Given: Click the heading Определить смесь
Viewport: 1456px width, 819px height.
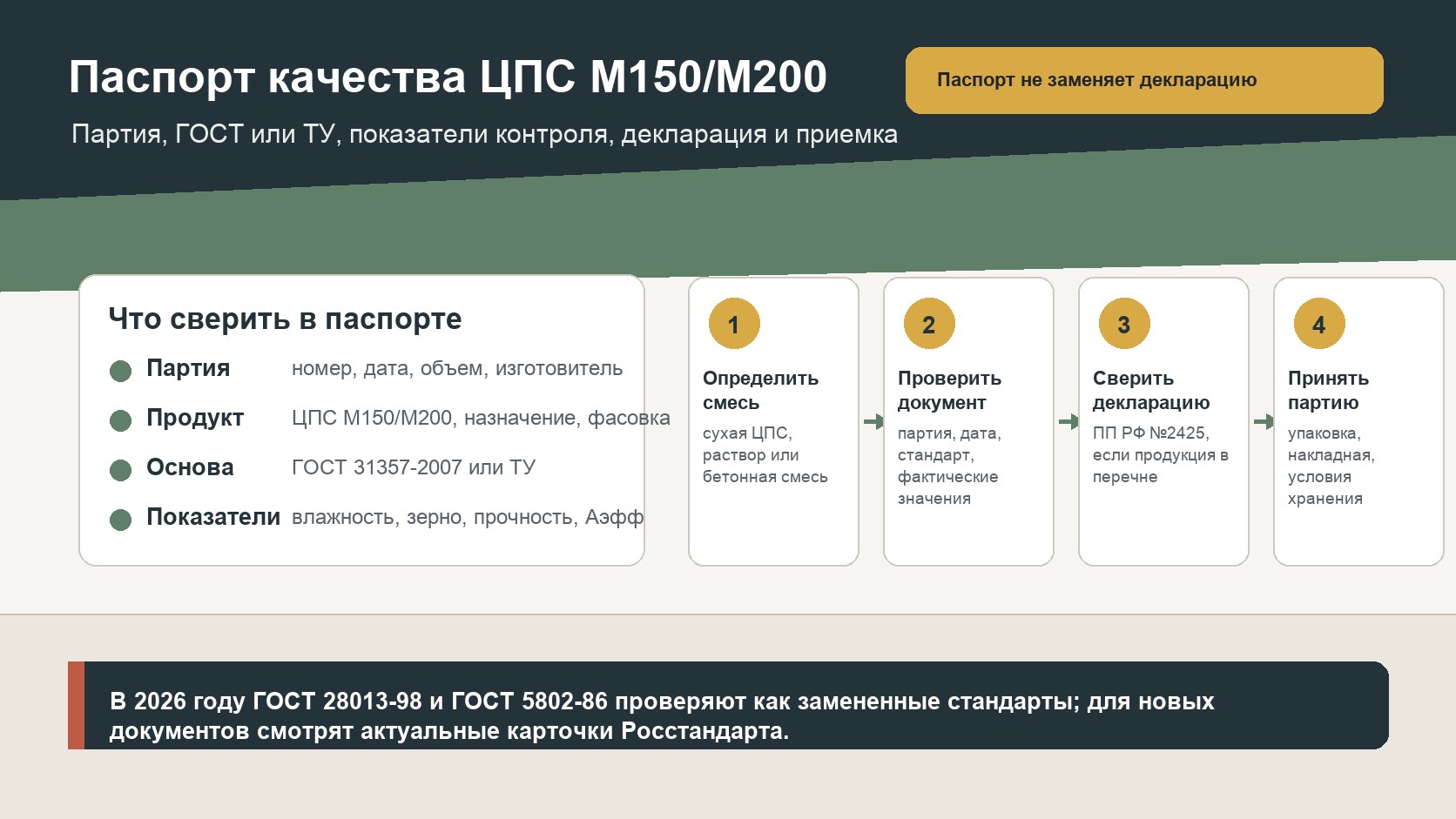Looking at the screenshot, I should tap(760, 390).
